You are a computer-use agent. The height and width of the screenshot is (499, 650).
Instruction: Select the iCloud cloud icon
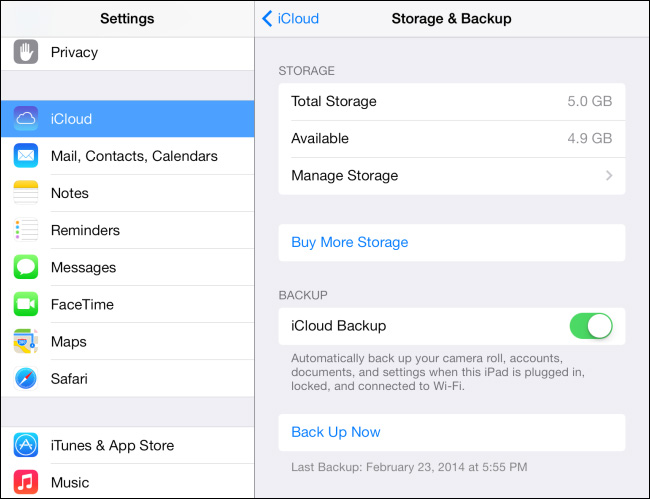(x=26, y=119)
